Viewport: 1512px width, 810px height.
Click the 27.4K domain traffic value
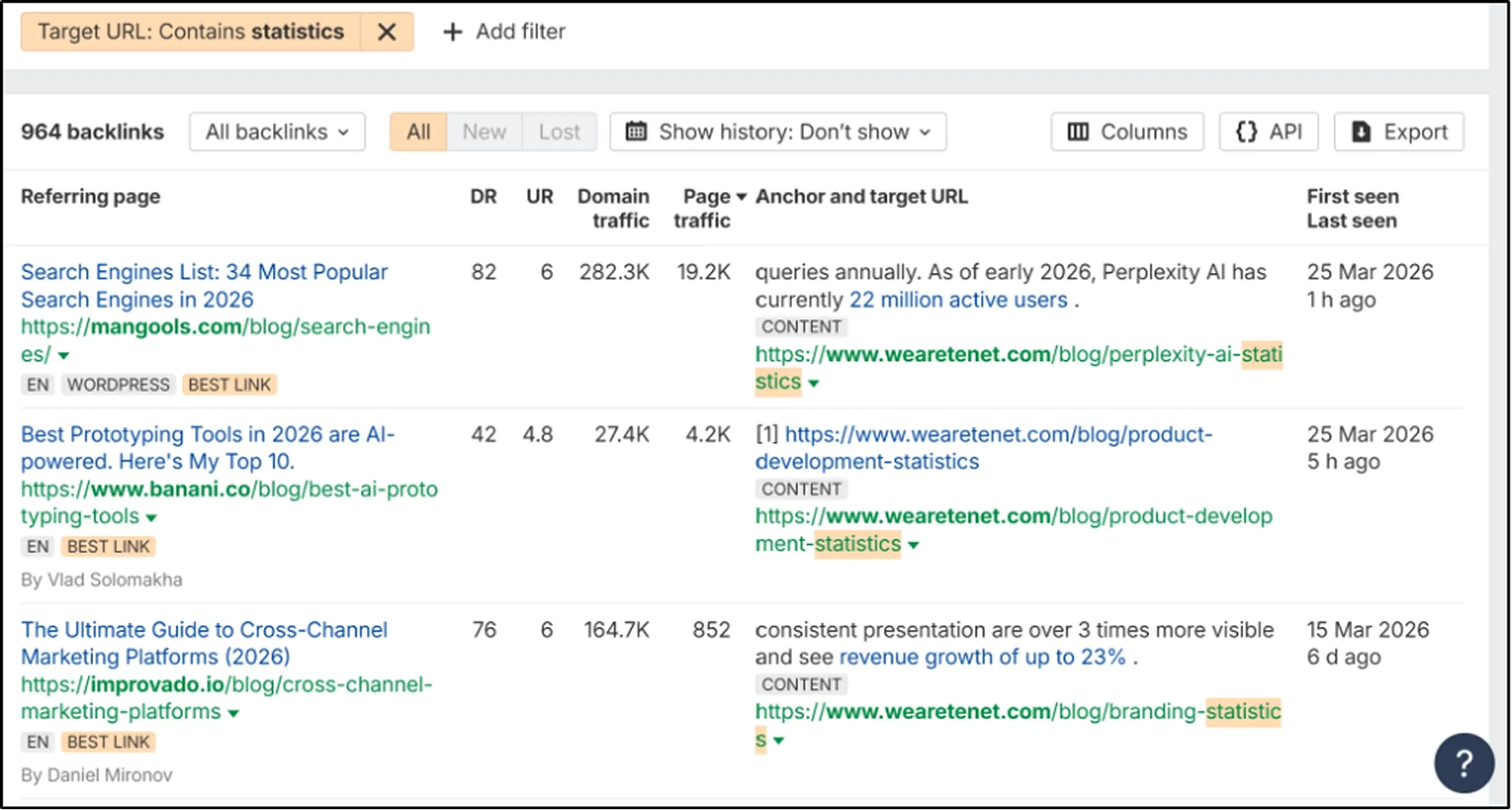point(621,435)
